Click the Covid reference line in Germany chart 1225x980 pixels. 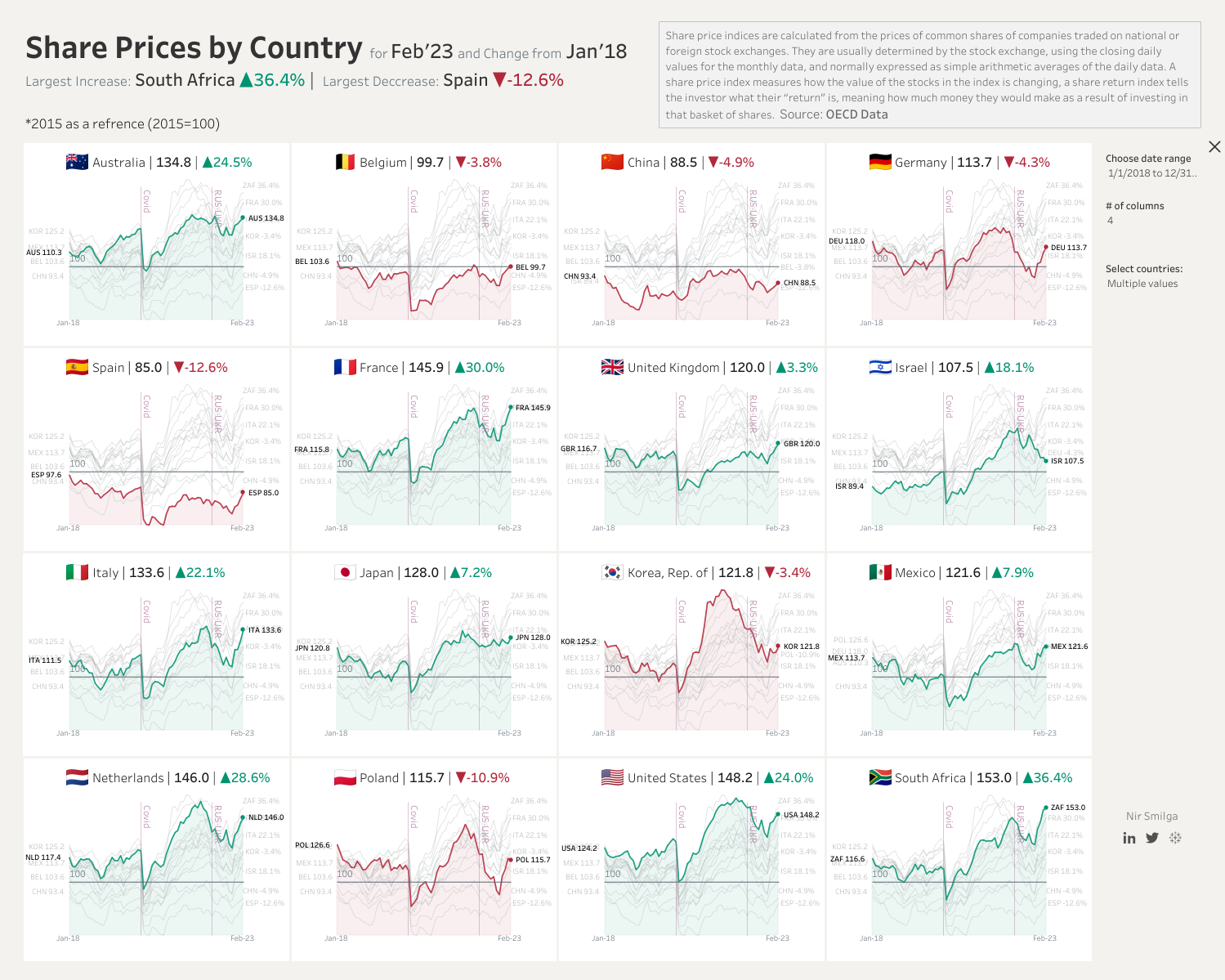[945, 253]
